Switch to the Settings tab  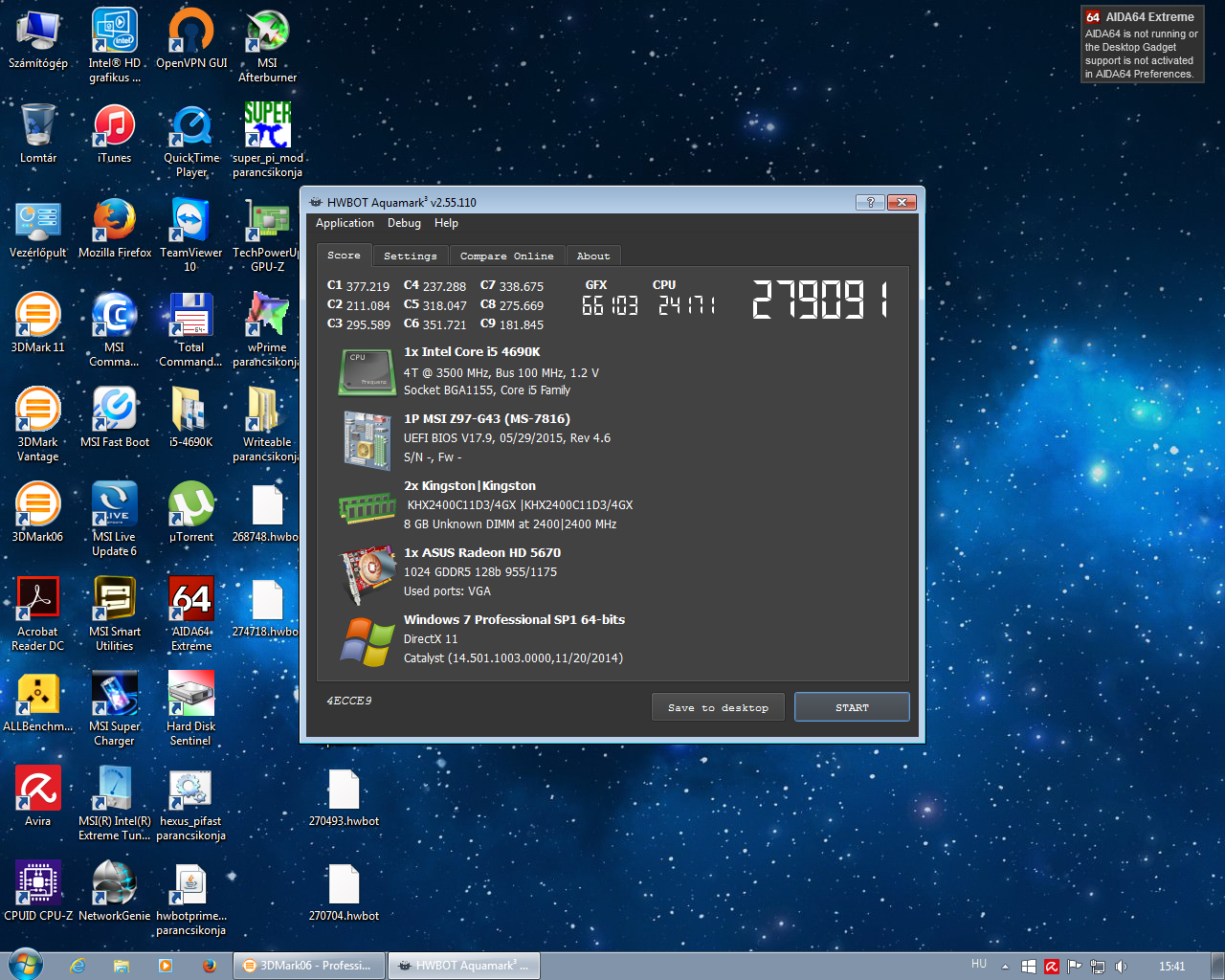(410, 256)
